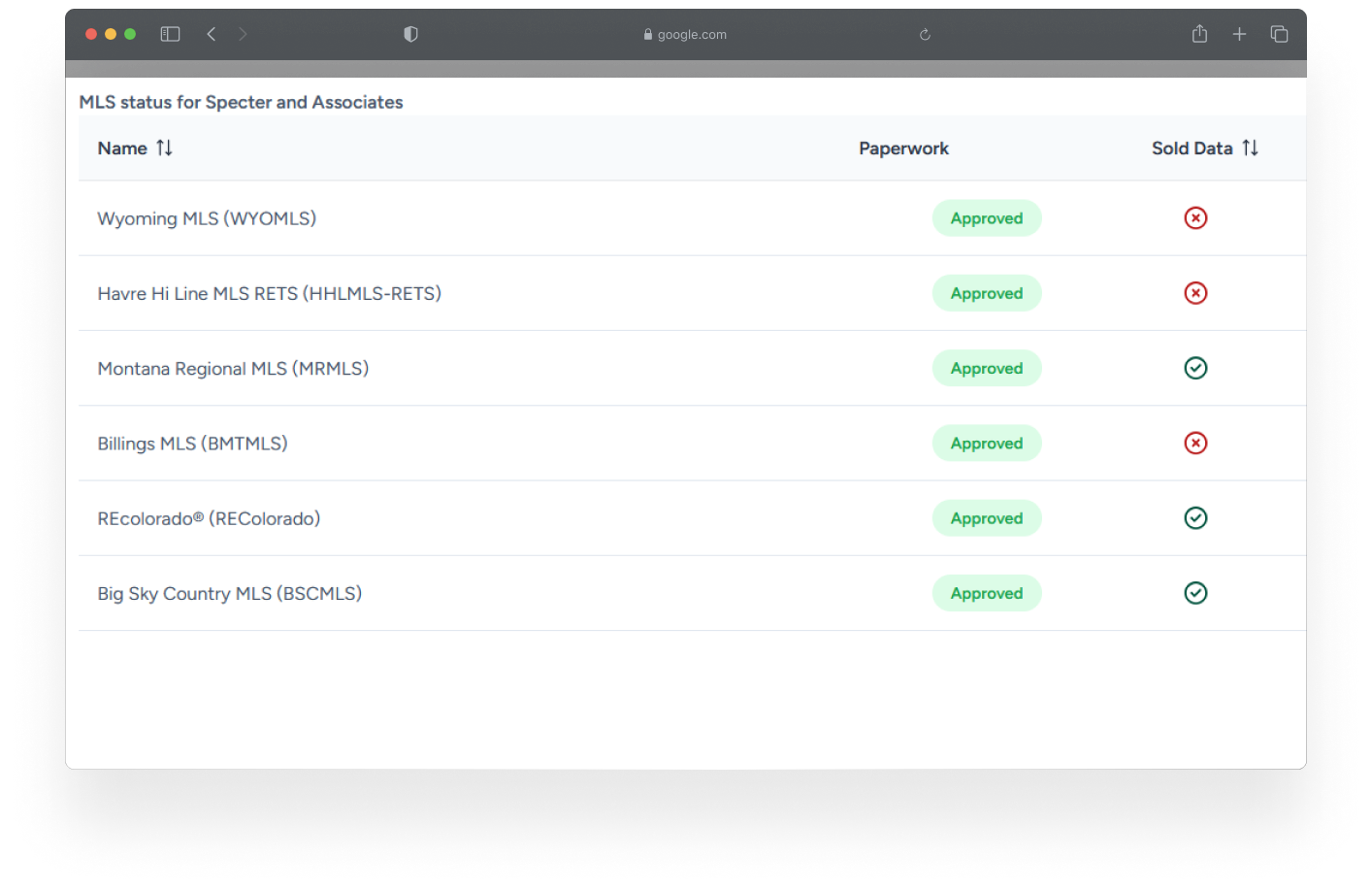Image resolution: width=1372 pixels, height=891 pixels.
Task: Click the Approved badge for Havre Hi Line MLS
Action: [987, 293]
